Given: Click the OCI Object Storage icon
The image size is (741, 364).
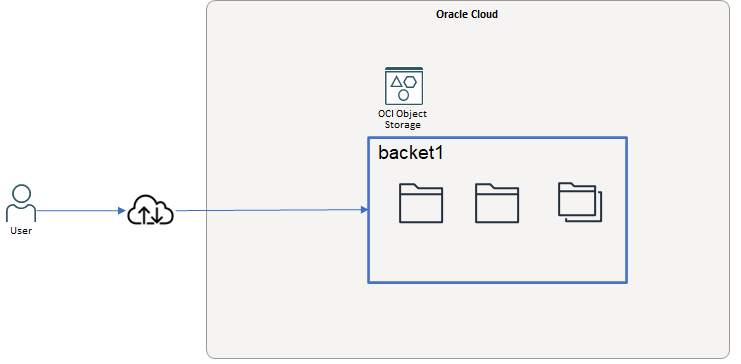Looking at the screenshot, I should point(404,86).
